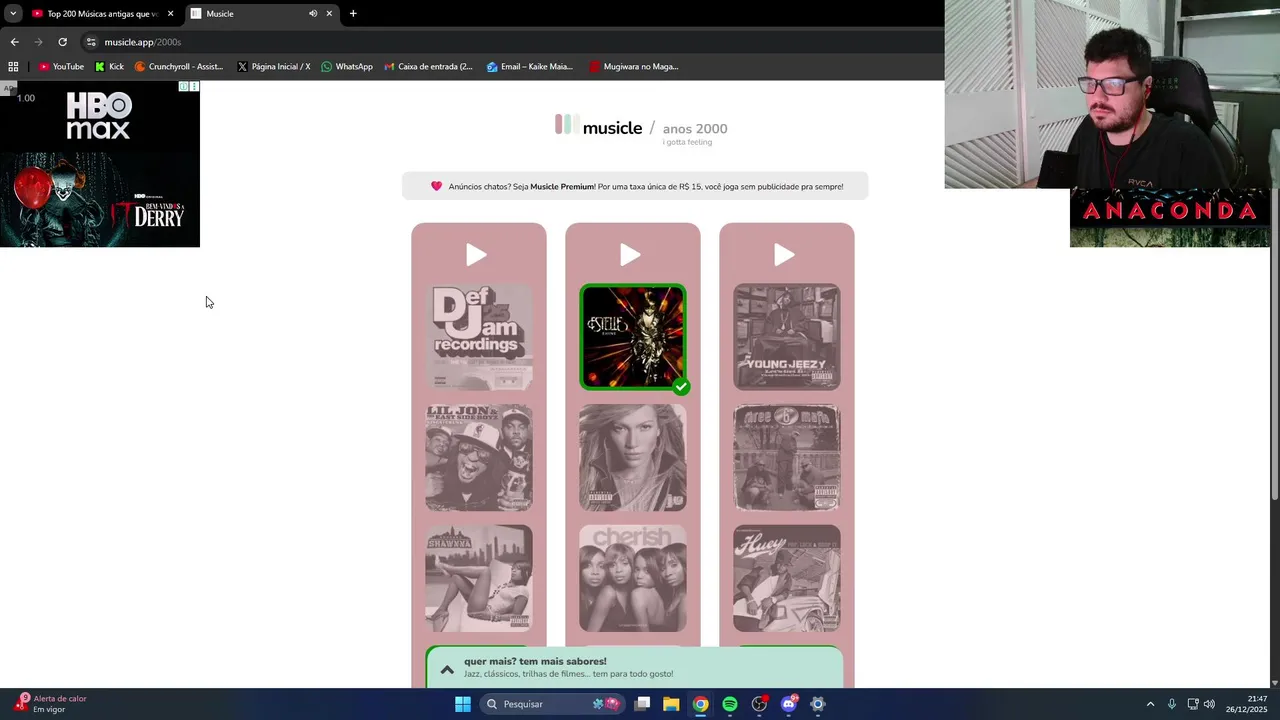
Task: Open File Explorer from the taskbar
Action: pos(672,704)
